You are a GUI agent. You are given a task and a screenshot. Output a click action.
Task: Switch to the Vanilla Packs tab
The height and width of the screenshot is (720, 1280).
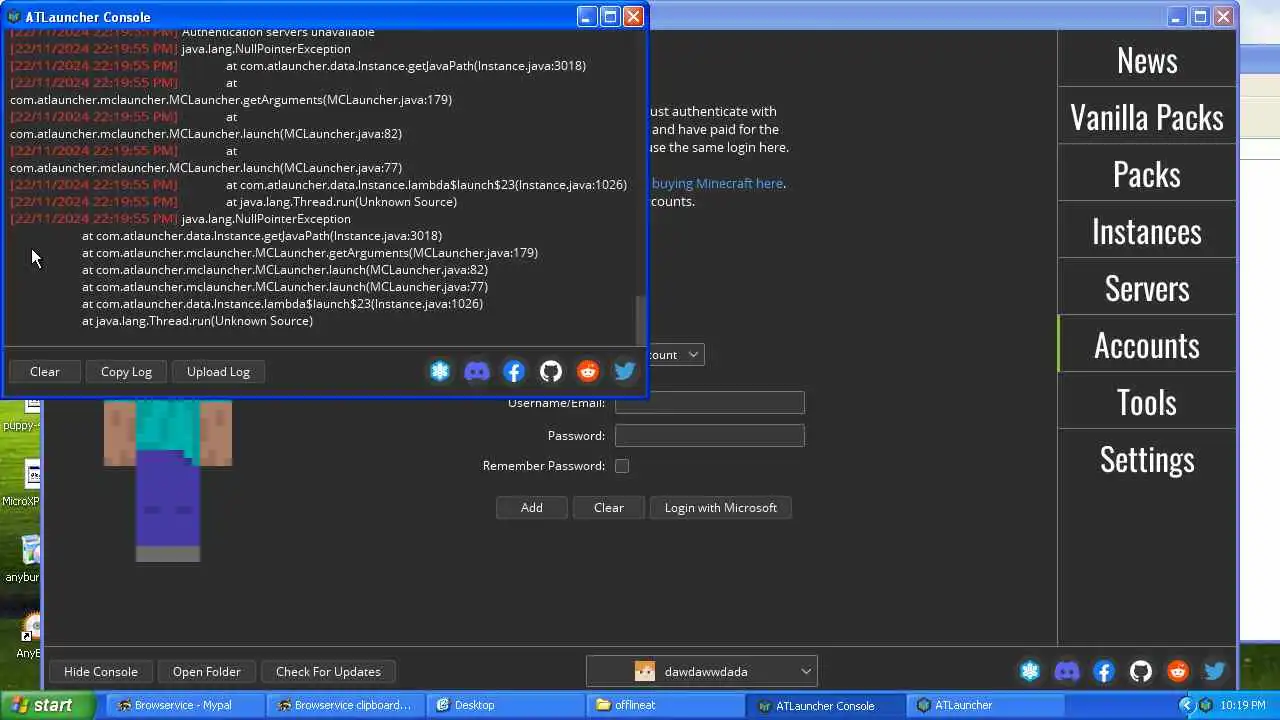[1147, 117]
